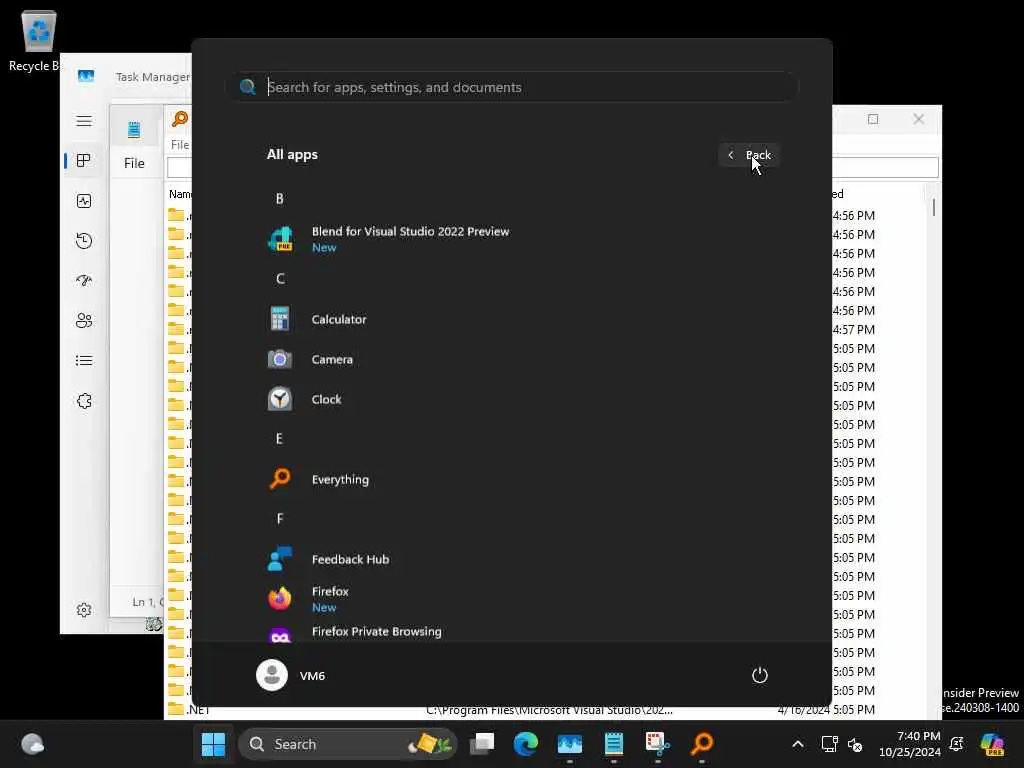Switch to Task Manager on taskbar
Viewport: 1024px width, 768px height.
(569, 744)
